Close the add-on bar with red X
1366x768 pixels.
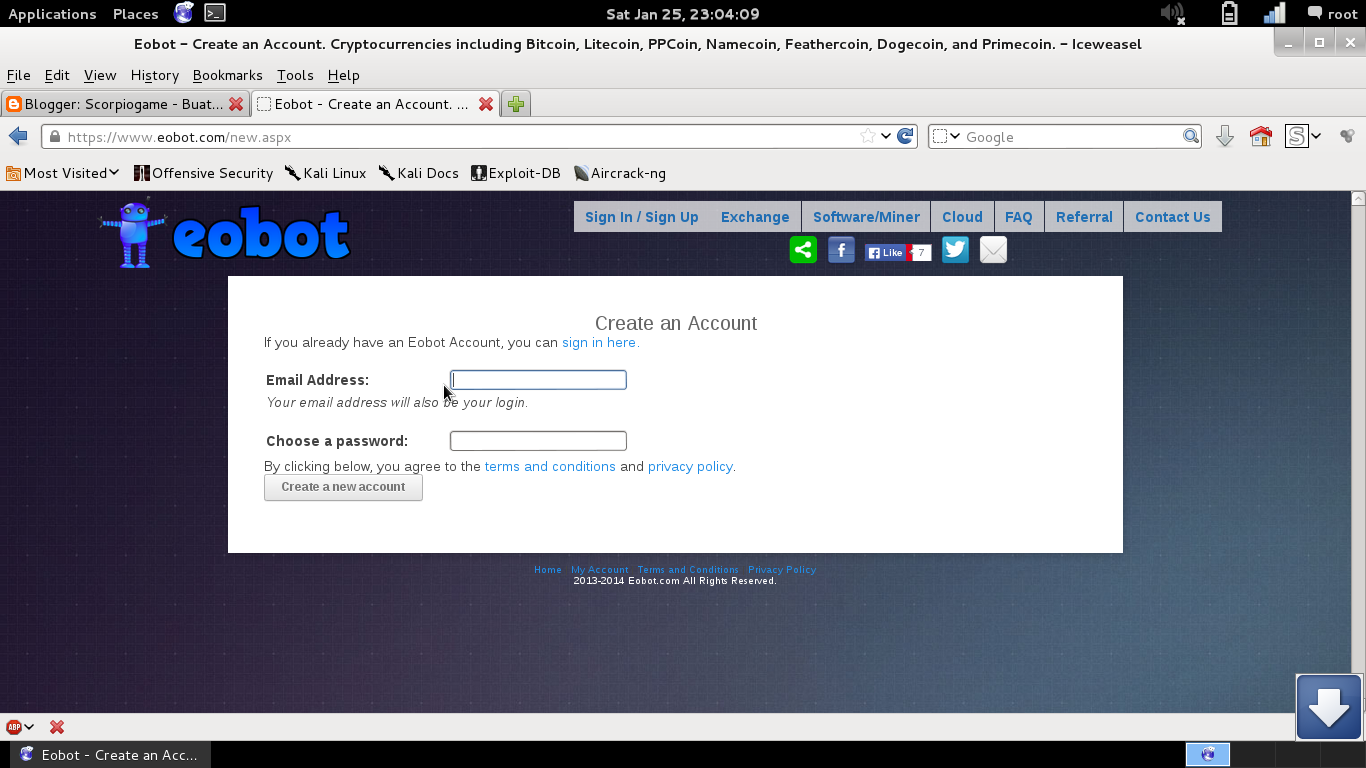(57, 727)
